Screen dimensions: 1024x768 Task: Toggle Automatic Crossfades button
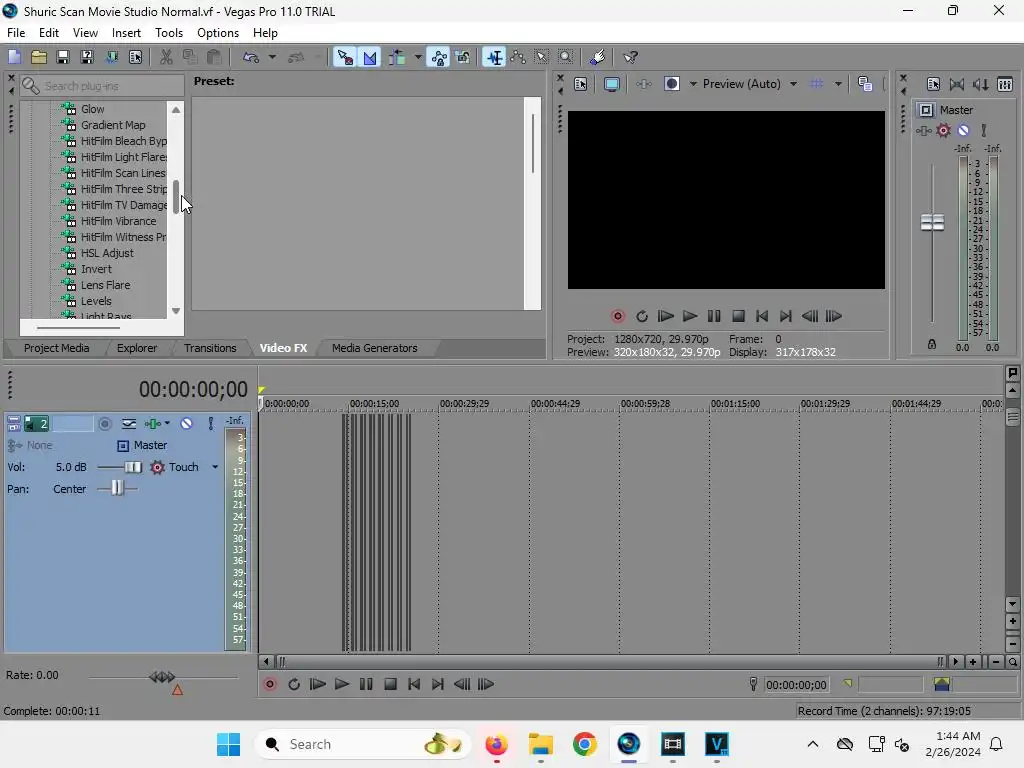[370, 57]
